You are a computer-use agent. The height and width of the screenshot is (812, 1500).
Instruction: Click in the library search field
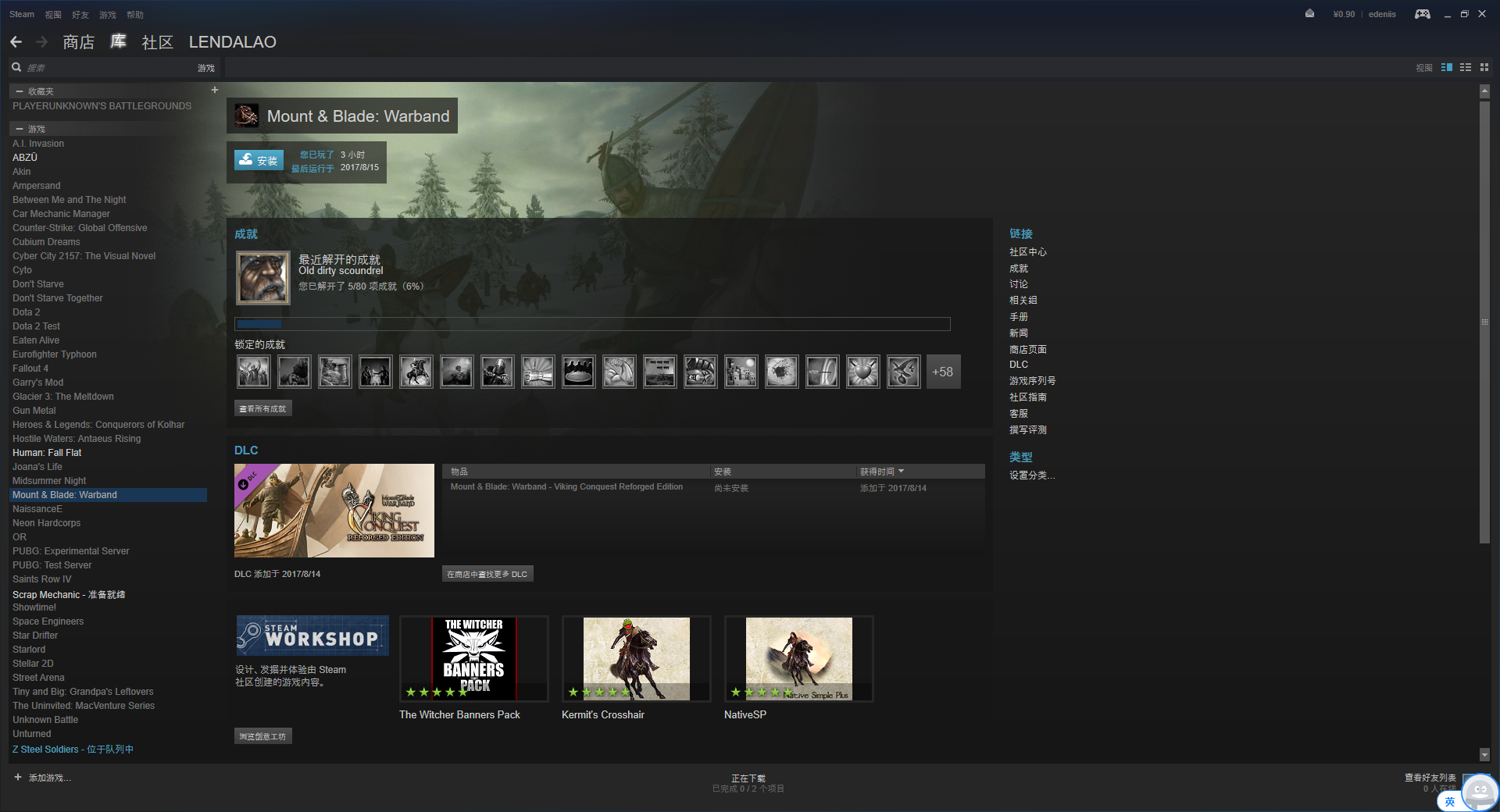pos(109,68)
